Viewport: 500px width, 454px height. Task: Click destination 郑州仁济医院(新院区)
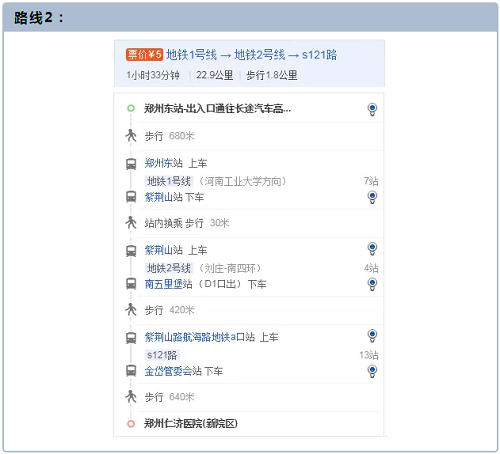click(x=191, y=424)
